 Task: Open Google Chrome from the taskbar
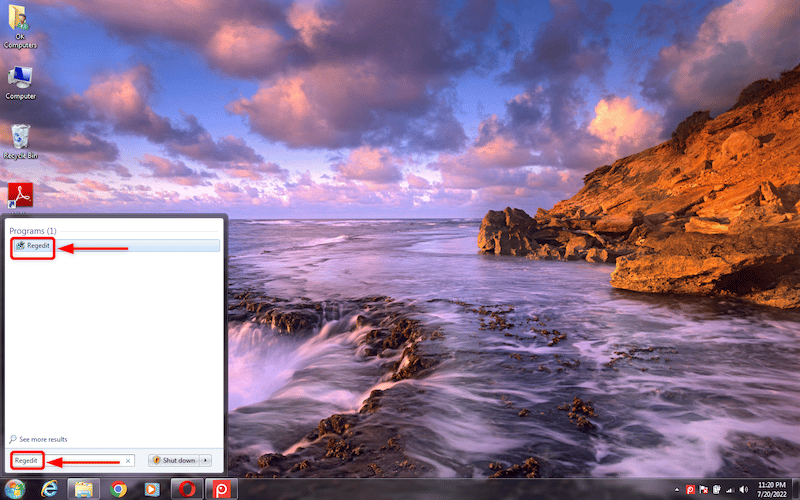click(x=118, y=489)
